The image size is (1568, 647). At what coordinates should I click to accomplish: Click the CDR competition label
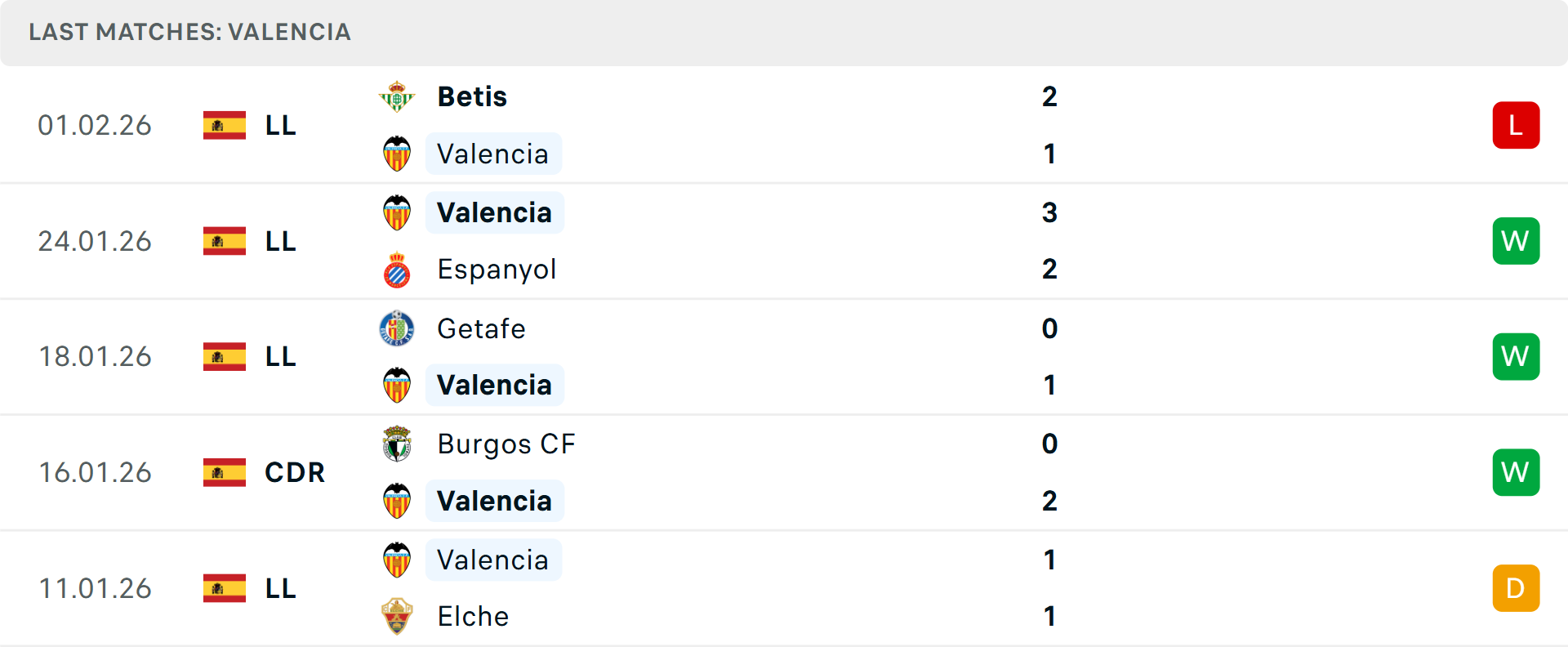pyautogui.click(x=295, y=473)
